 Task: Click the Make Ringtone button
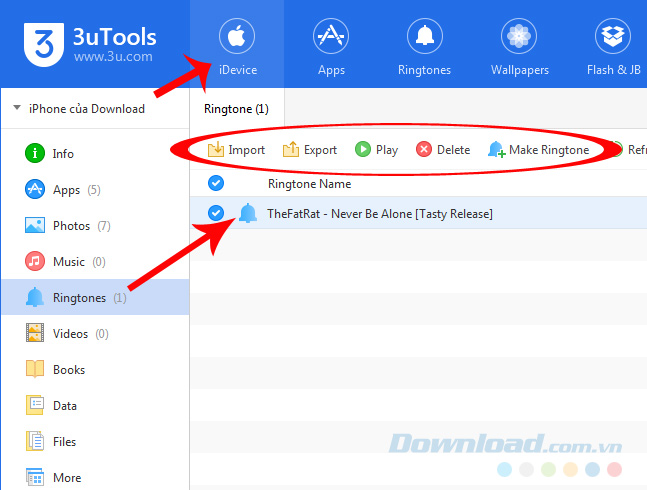point(538,150)
